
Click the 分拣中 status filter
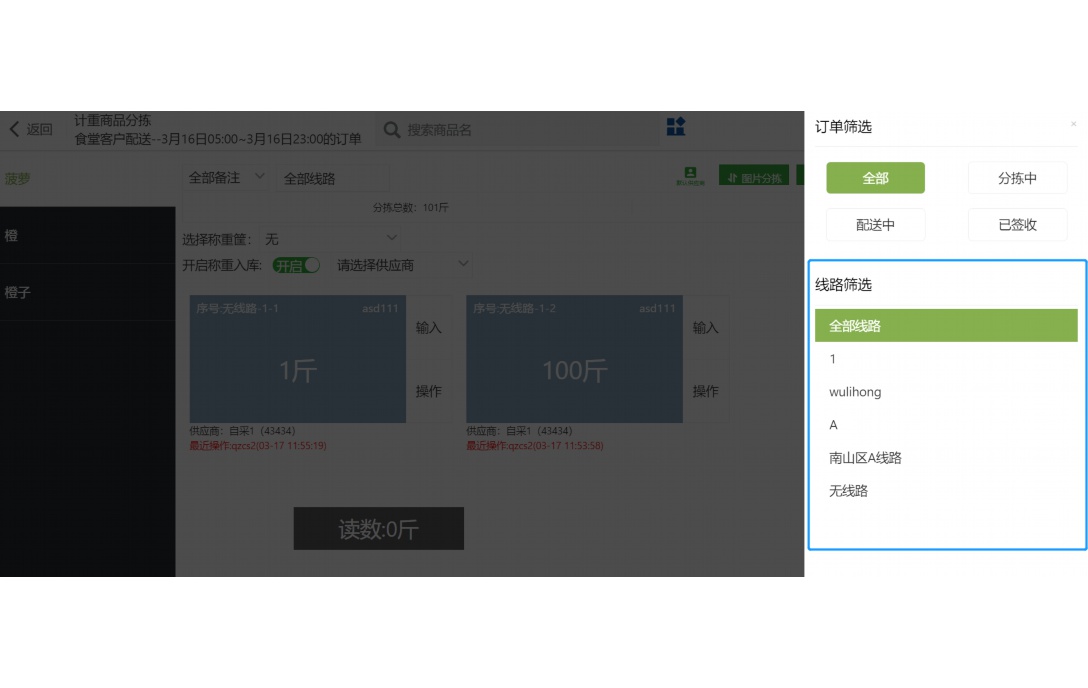point(1017,177)
